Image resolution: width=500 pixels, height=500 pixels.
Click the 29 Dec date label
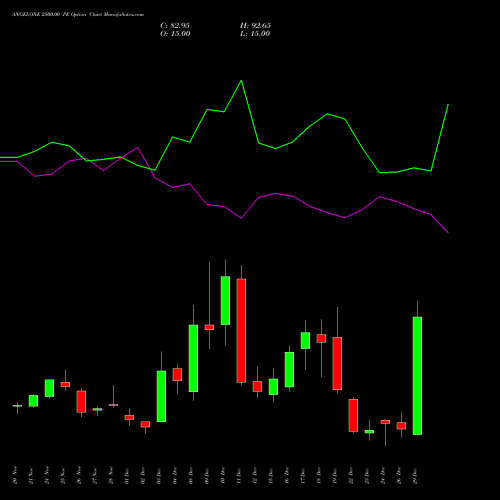click(415, 476)
